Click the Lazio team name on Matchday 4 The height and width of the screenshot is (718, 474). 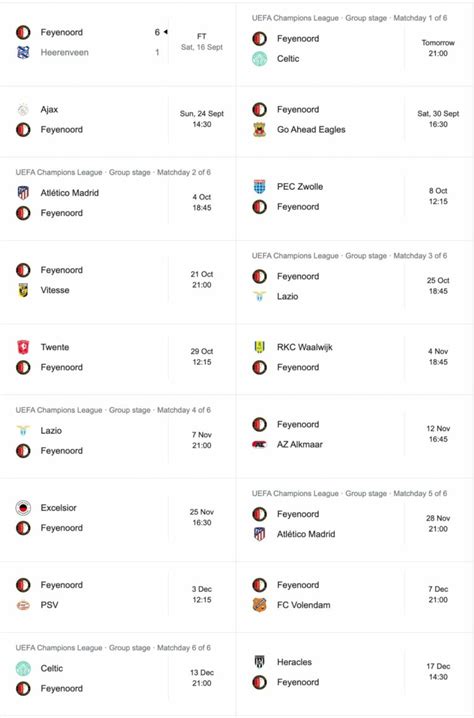coord(51,430)
